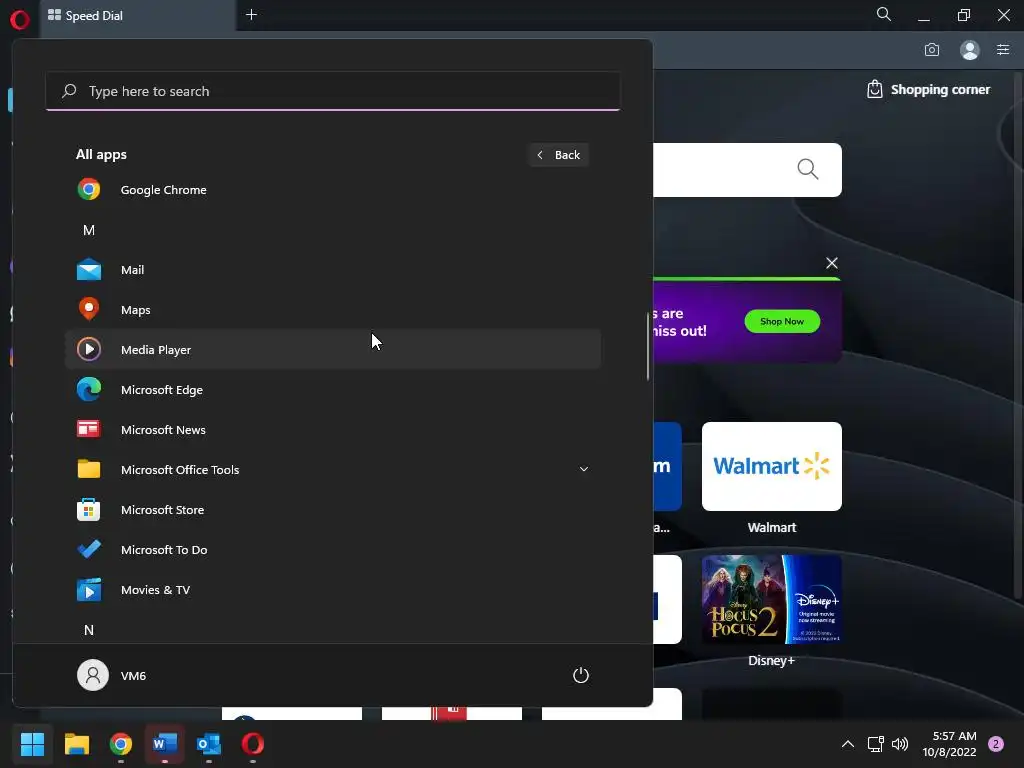Jump to apps by letter M header
Image resolution: width=1024 pixels, height=768 pixels.
click(89, 230)
